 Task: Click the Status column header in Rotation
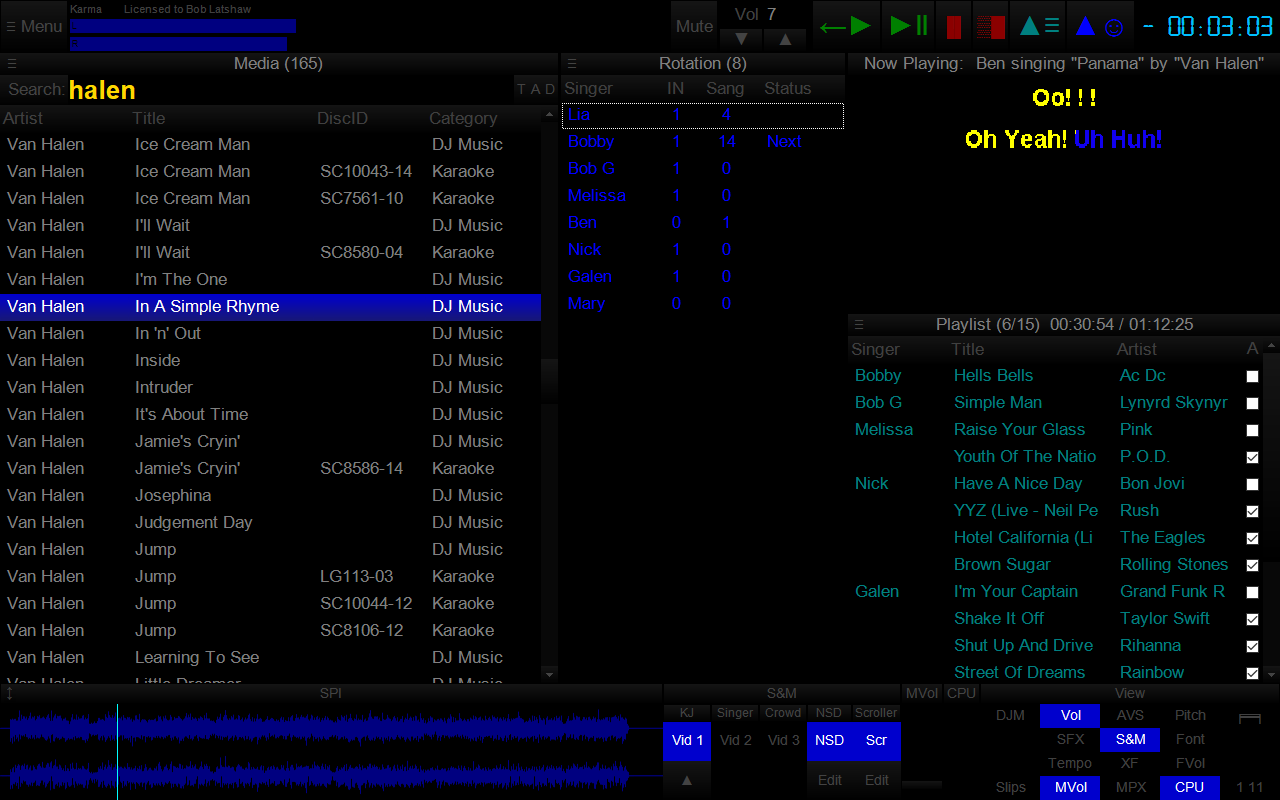pos(788,88)
